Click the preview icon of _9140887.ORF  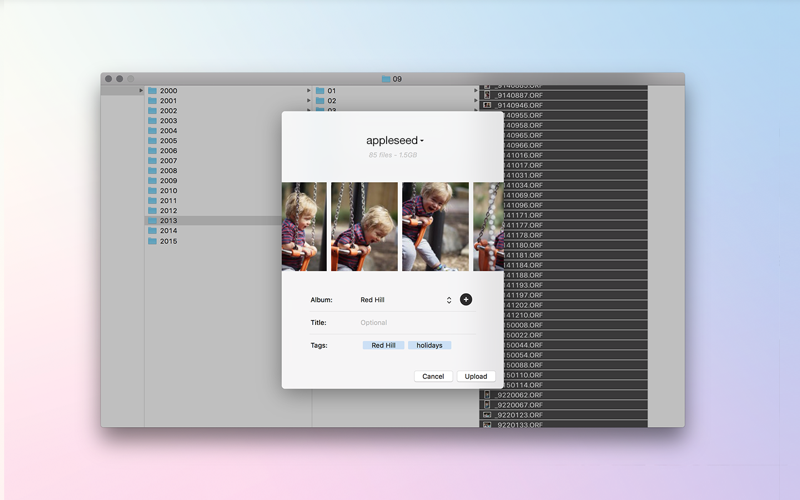(487, 95)
